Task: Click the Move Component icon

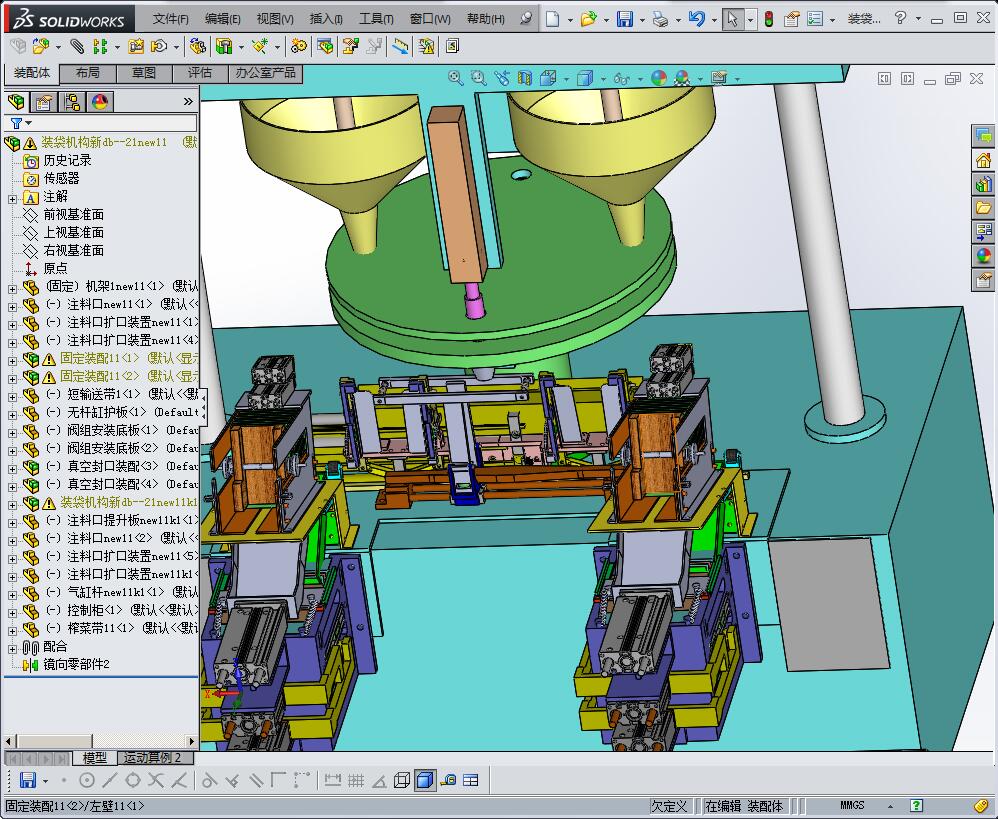Action: [x=159, y=46]
